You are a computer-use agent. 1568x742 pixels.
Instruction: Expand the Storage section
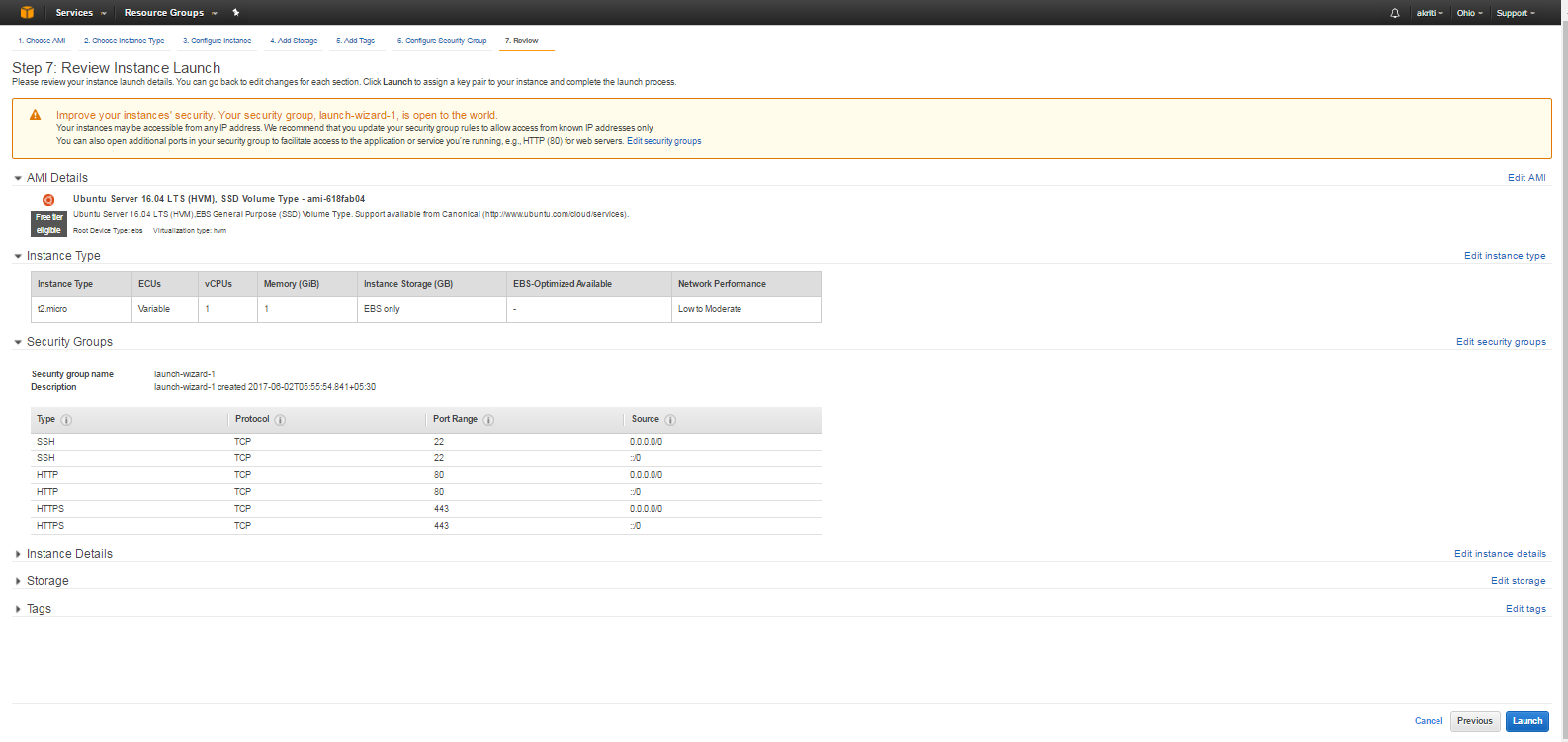tap(18, 581)
